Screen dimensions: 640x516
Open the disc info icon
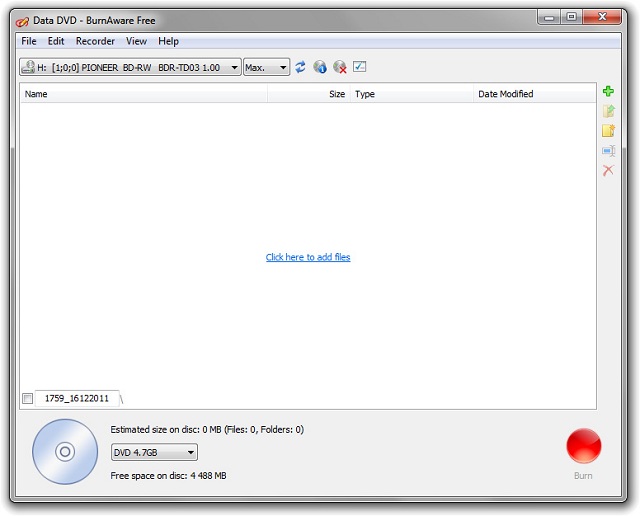[x=320, y=67]
